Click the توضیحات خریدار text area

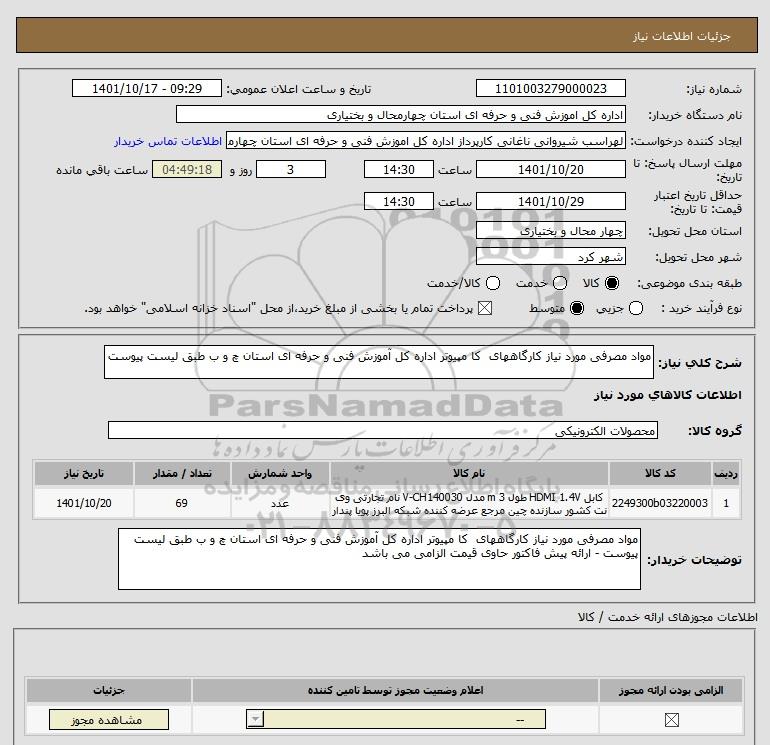click(x=379, y=559)
